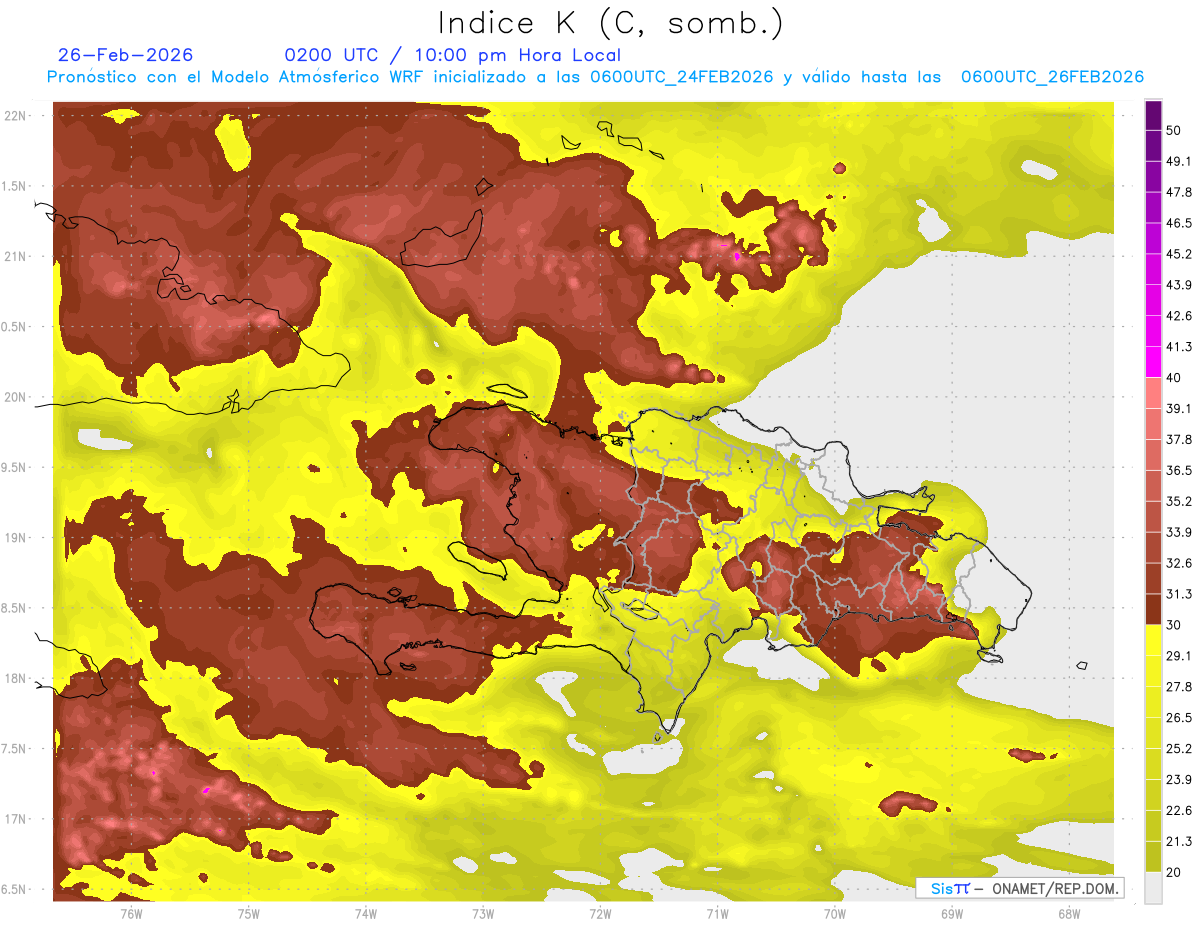Viewport: 1200px width, 927px height.
Task: Select the colorbar value "26.5"
Action: click(x=1179, y=718)
